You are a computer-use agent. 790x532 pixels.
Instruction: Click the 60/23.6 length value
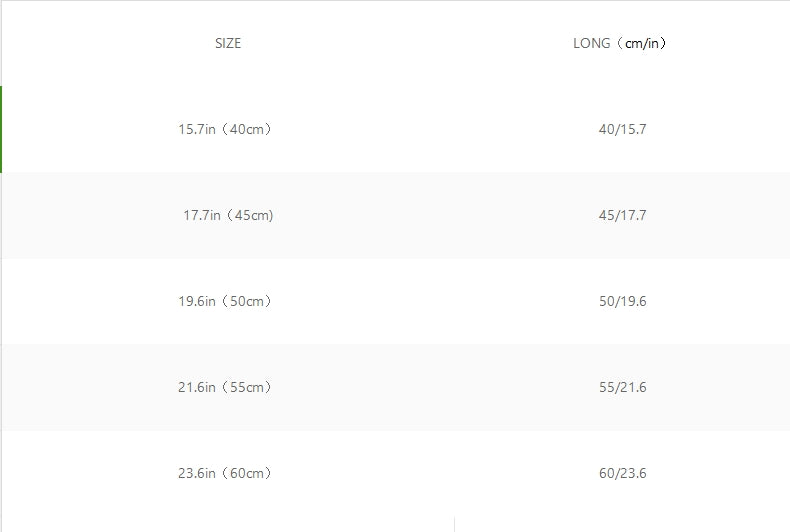pos(623,474)
